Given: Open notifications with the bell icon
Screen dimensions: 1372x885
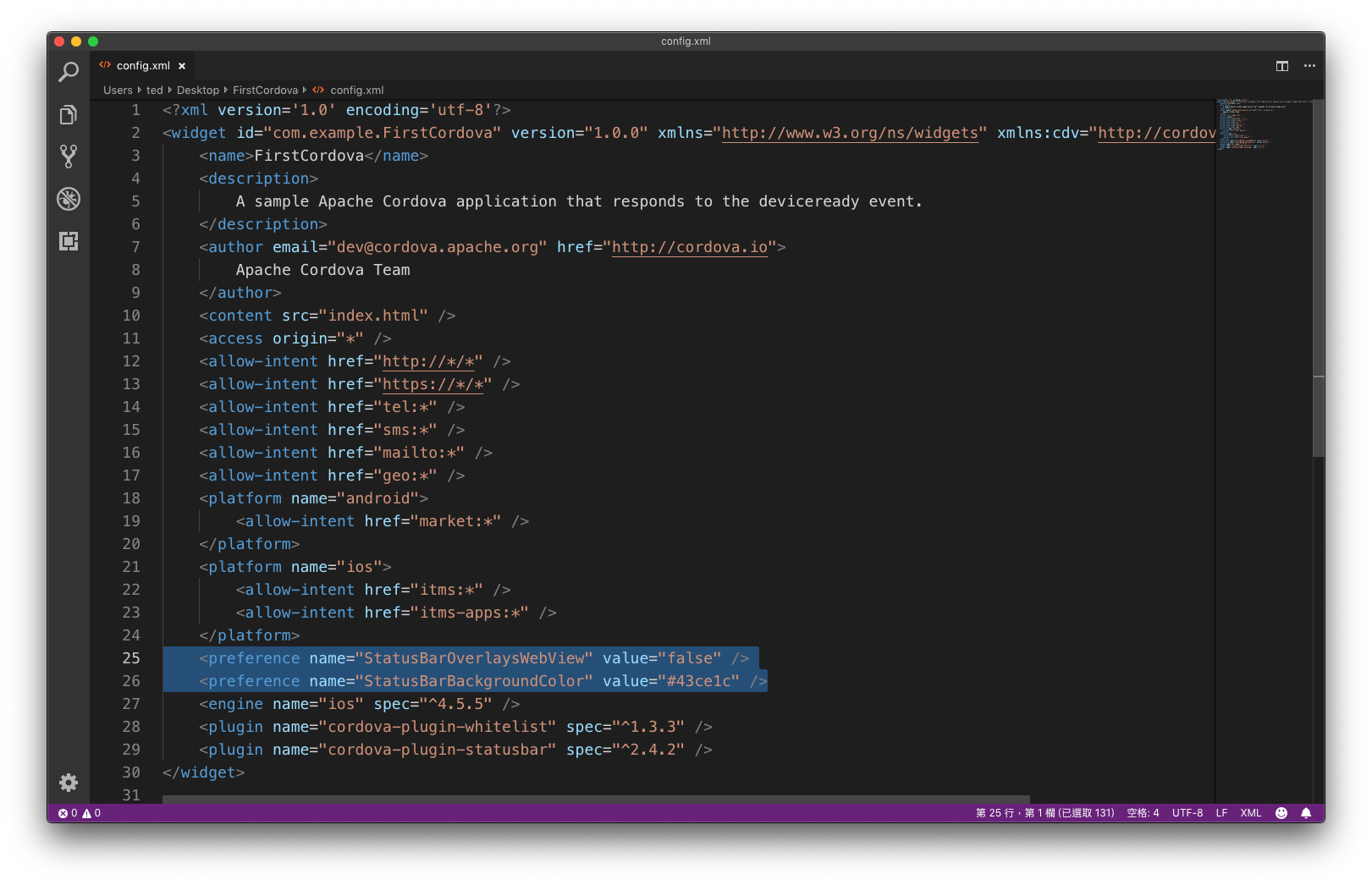Looking at the screenshot, I should 1306,813.
